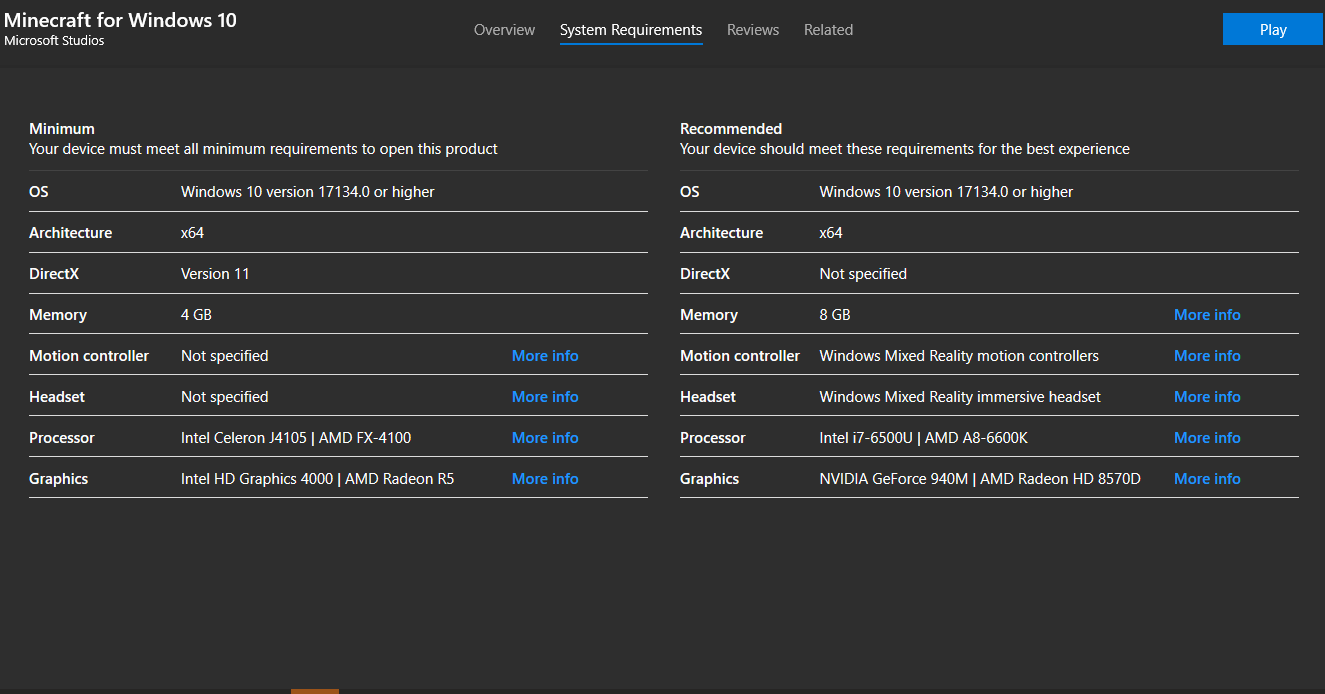The height and width of the screenshot is (694, 1325).
Task: View More info for recommended Headset
Action: 1207,397
